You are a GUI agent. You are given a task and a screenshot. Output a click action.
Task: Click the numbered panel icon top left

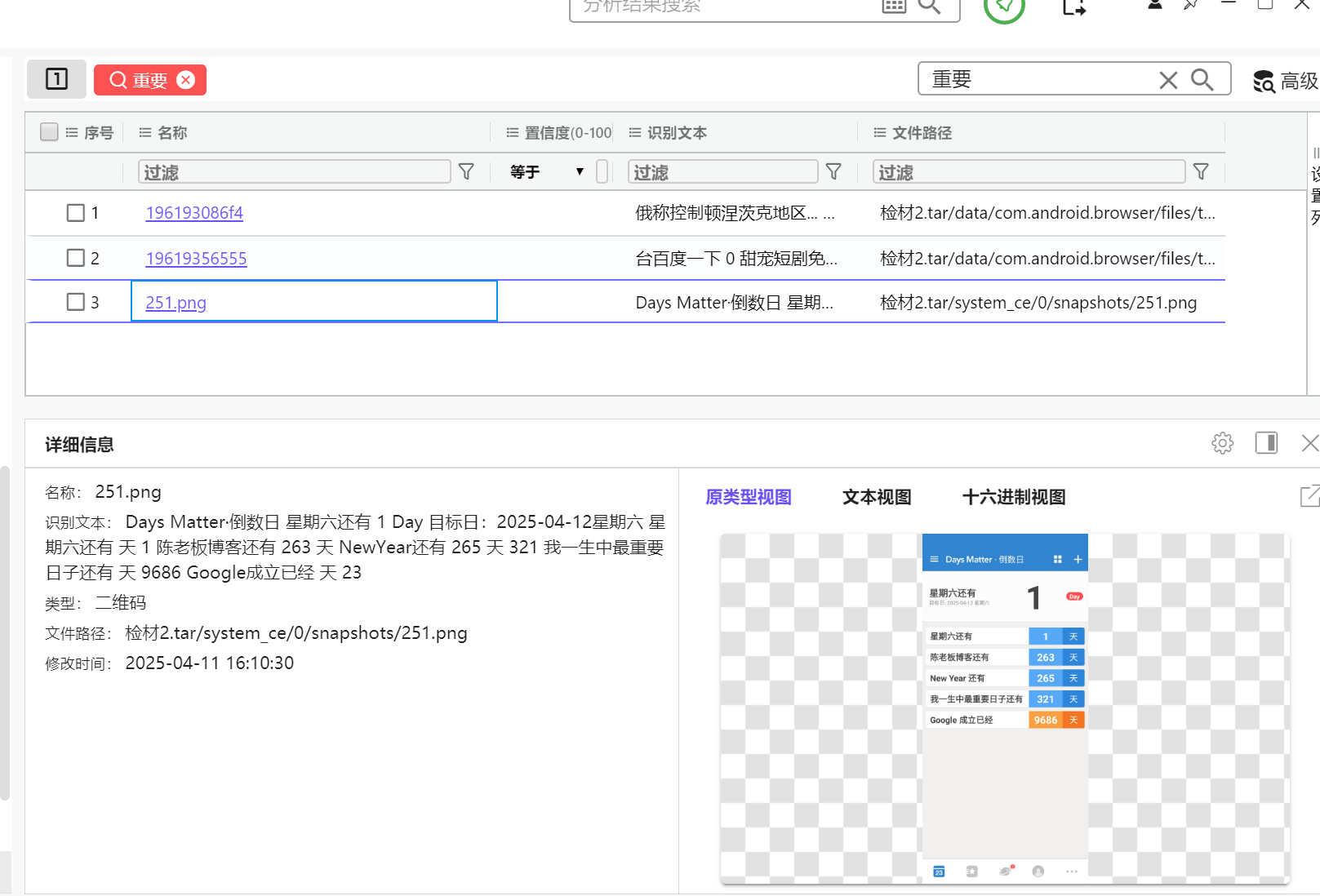click(x=56, y=79)
